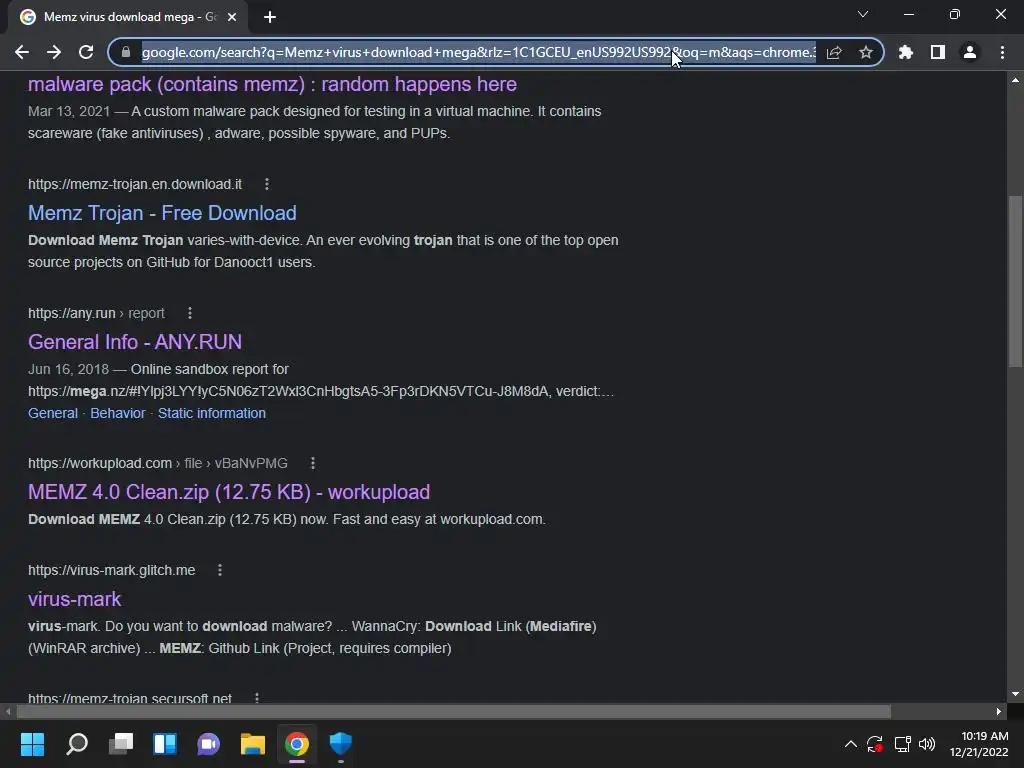This screenshot has height=768, width=1024.
Task: Open Windows taskbar Search
Action: (76, 744)
